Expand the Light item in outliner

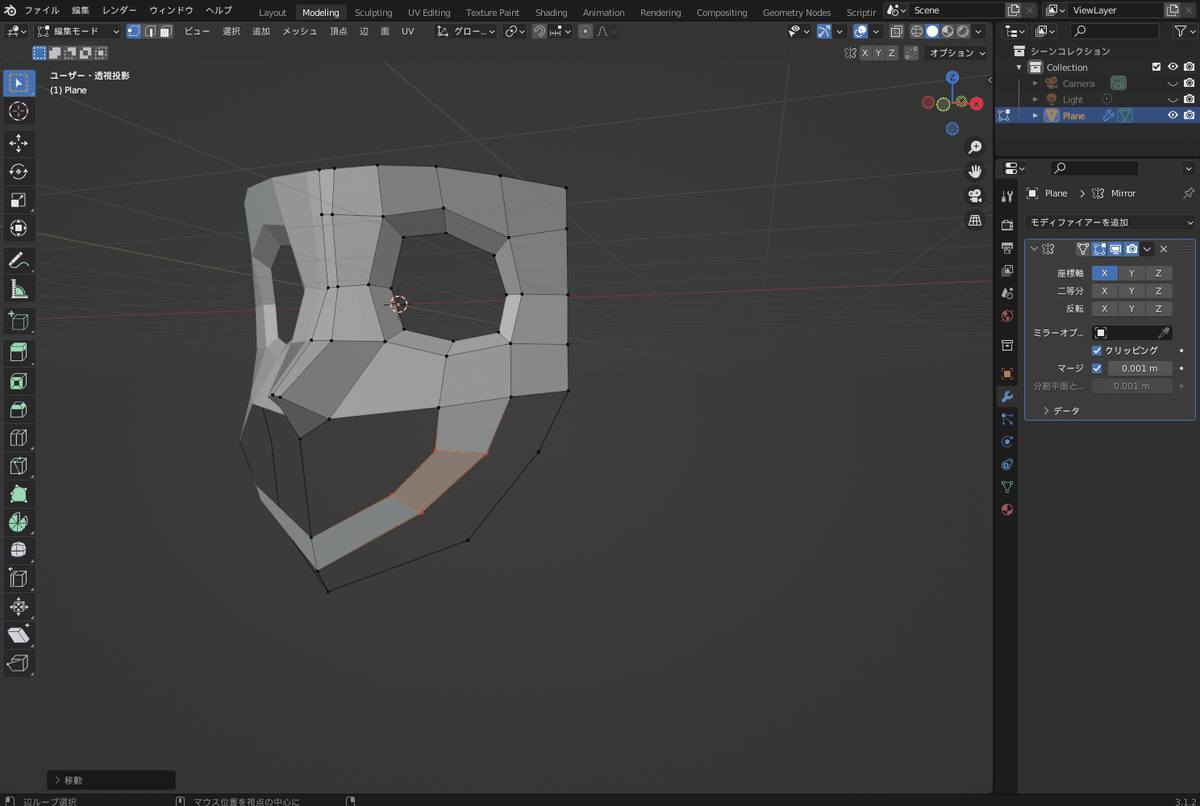[1036, 99]
